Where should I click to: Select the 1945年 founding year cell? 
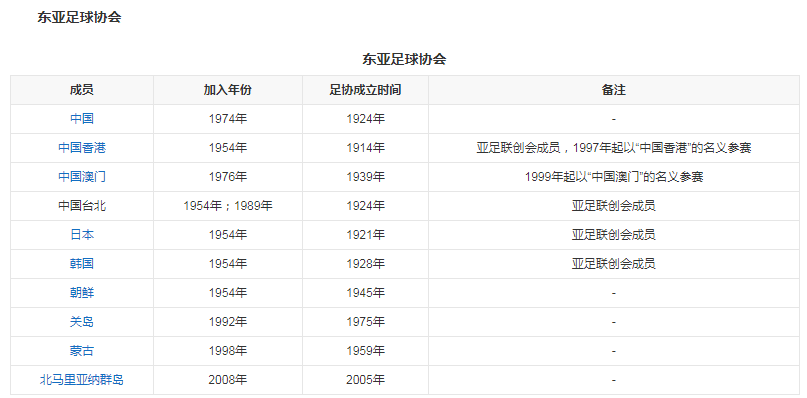point(365,293)
